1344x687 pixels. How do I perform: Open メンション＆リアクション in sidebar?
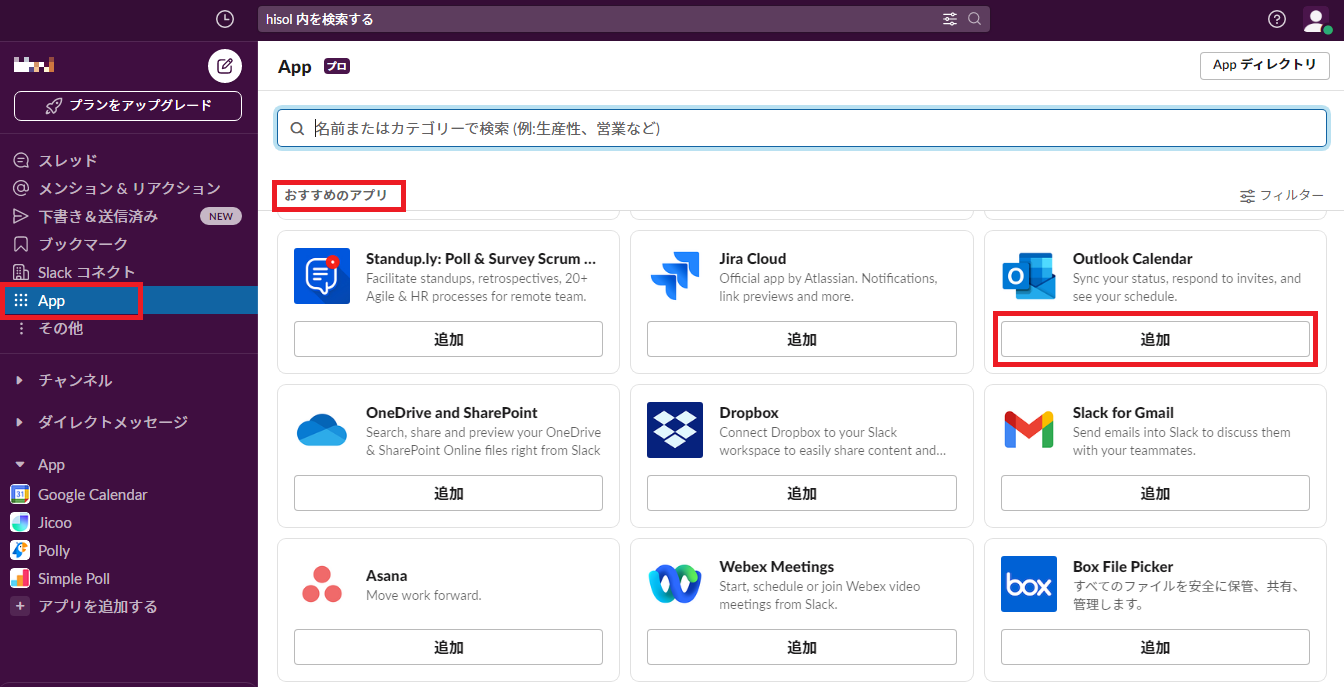click(128, 189)
